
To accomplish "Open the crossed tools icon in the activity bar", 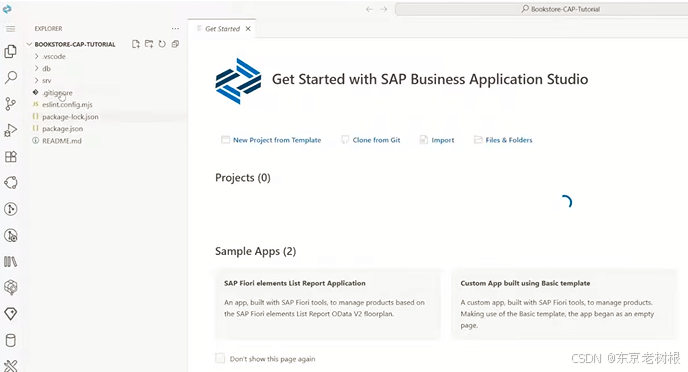I will [x=11, y=365].
